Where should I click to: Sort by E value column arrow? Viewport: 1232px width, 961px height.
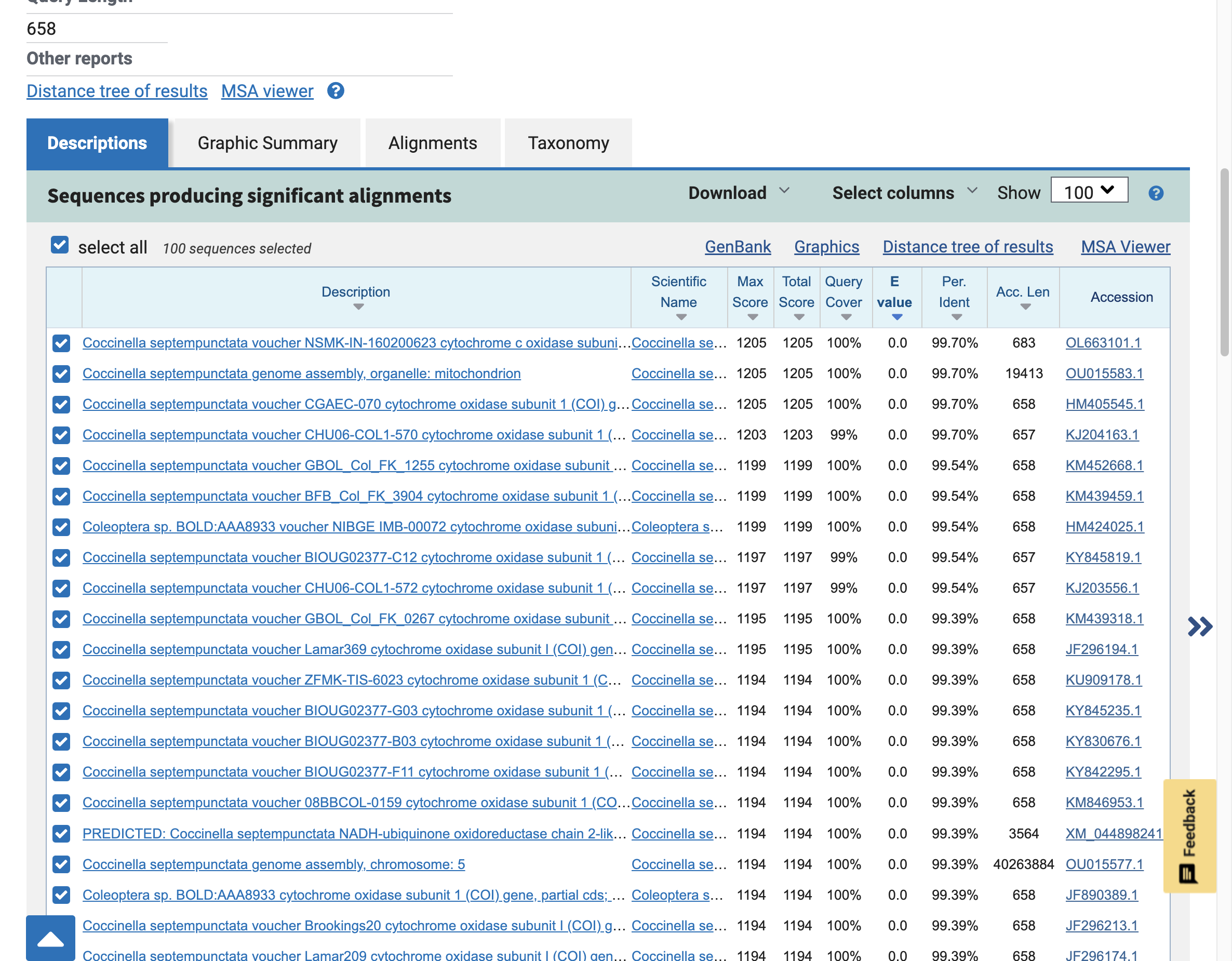(x=897, y=317)
